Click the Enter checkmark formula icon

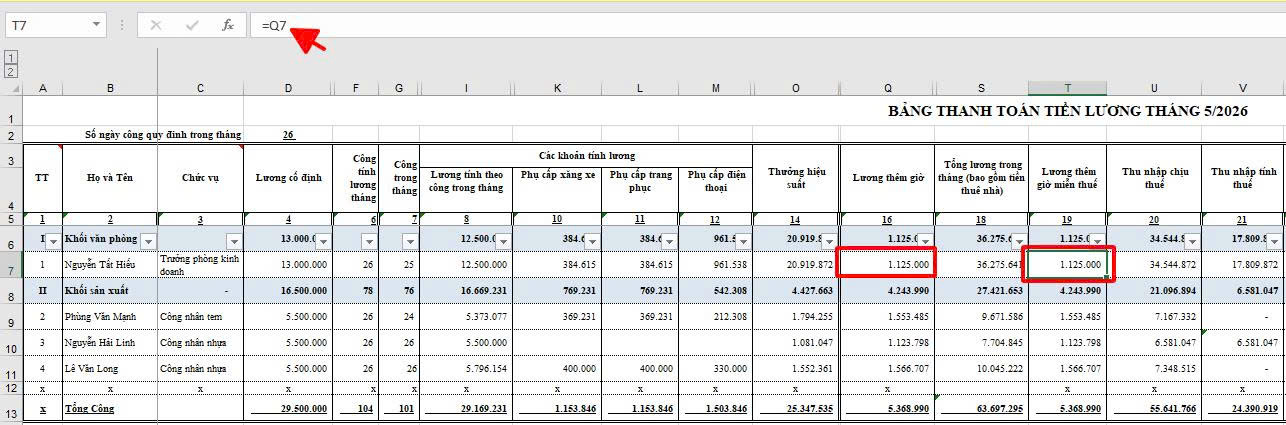pos(192,25)
